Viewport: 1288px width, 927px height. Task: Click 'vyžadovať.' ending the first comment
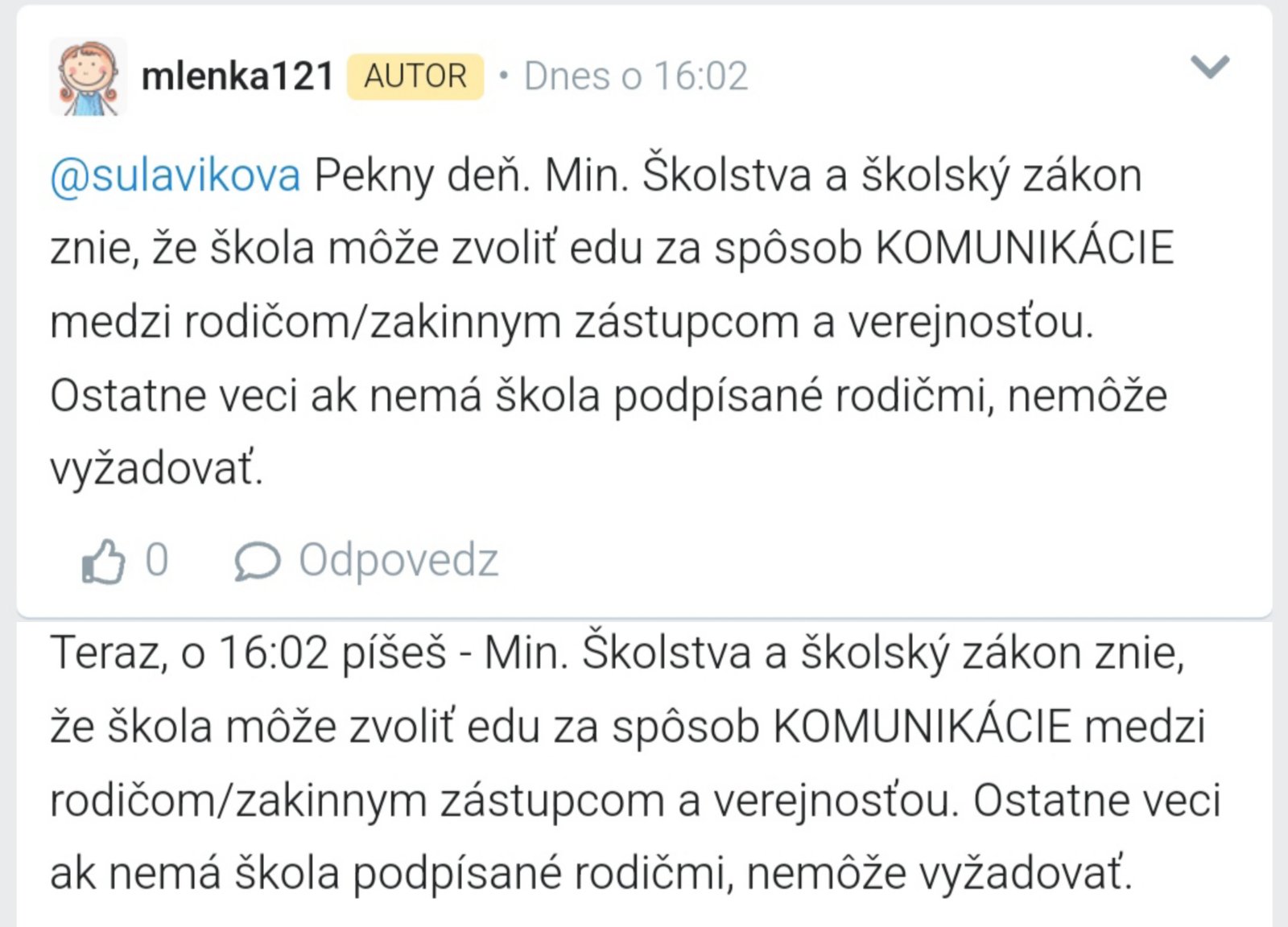157,468
